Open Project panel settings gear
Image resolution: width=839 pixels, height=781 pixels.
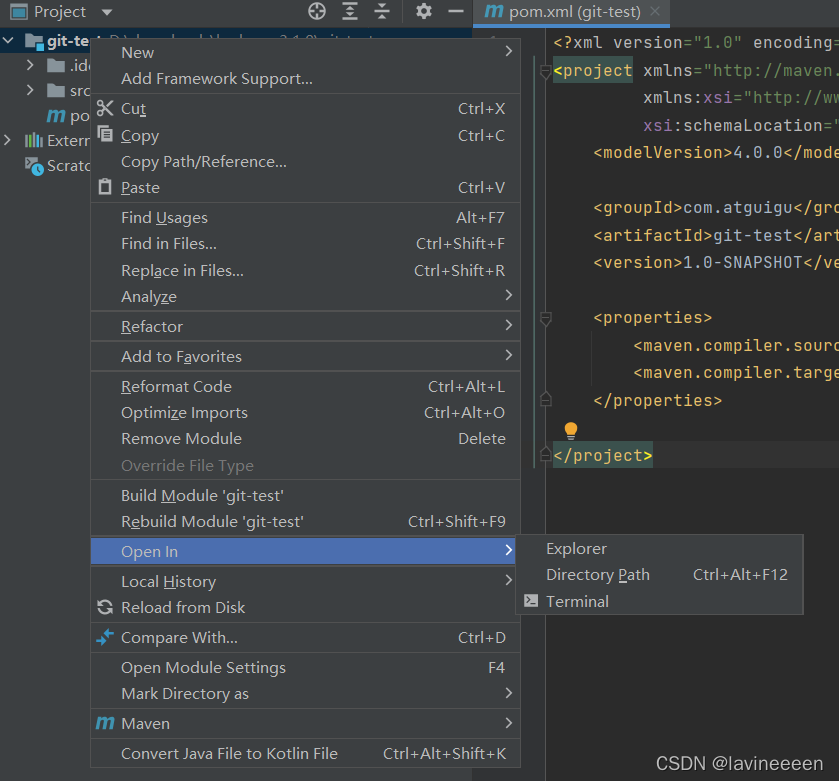point(424,11)
